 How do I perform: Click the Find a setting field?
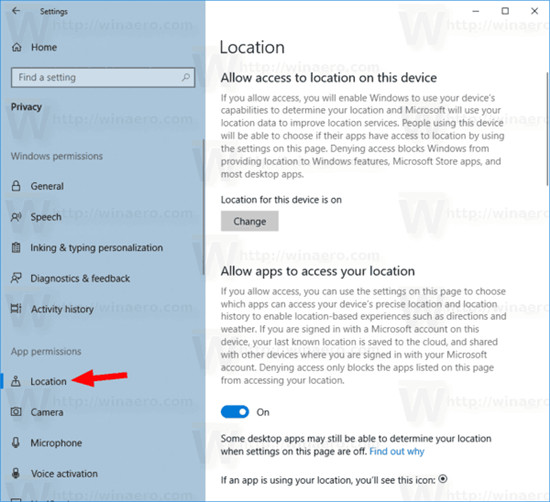tap(103, 77)
